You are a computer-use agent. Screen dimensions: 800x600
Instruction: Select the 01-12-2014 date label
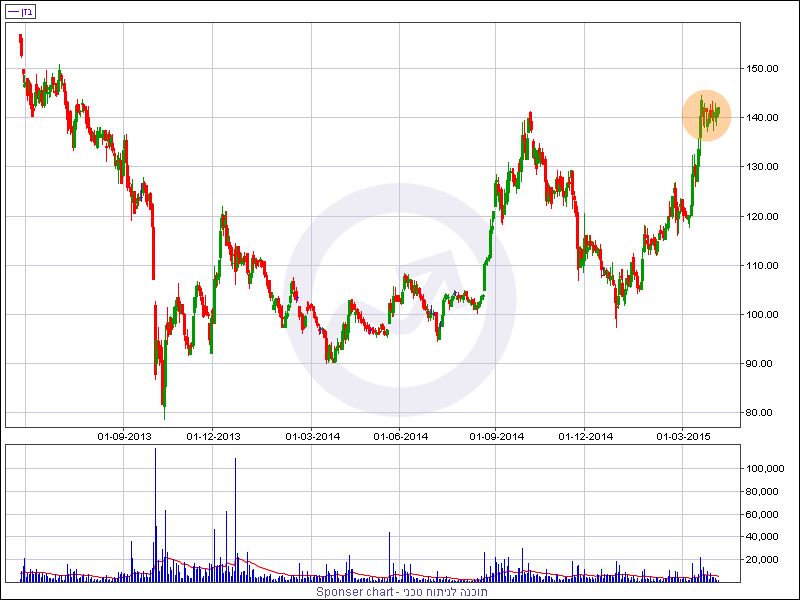[586, 436]
